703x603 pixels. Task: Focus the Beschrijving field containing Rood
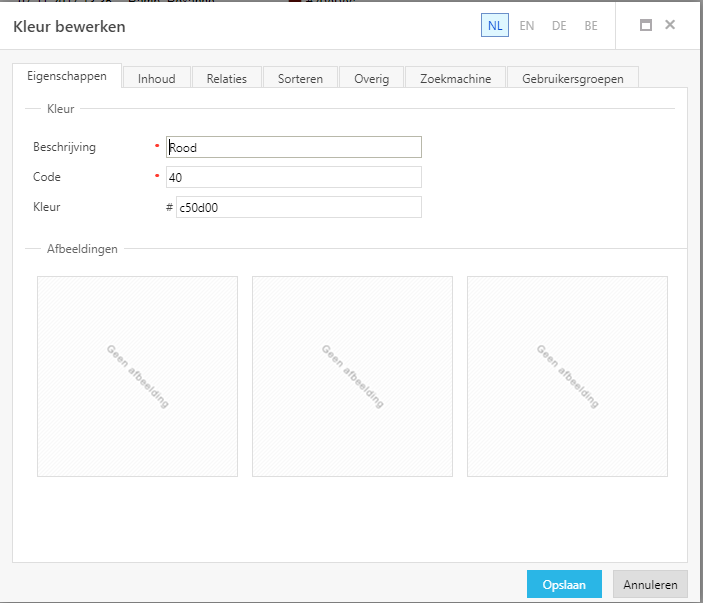click(x=294, y=147)
